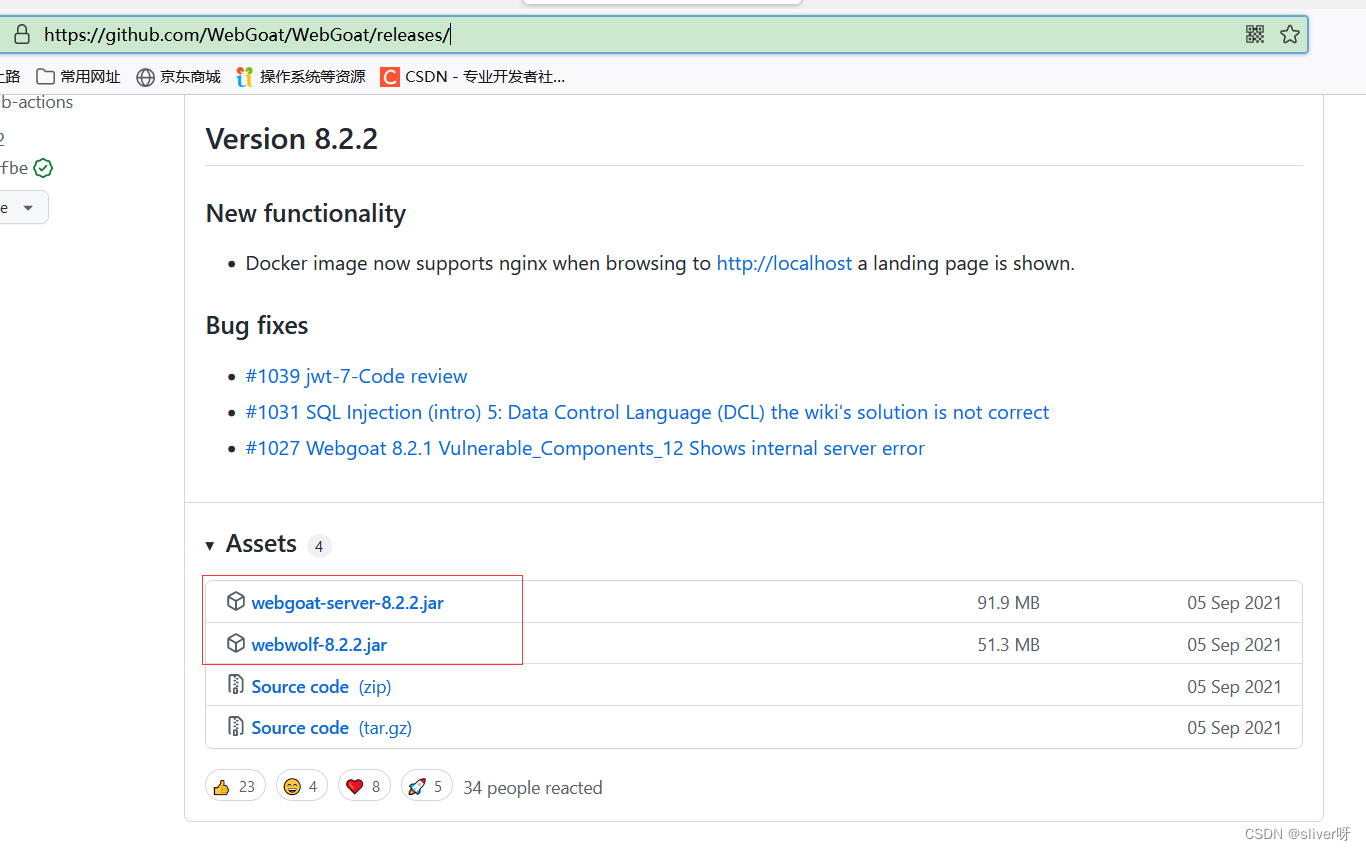The width and height of the screenshot is (1366, 850).
Task: Toggle the thumbs-up reaction
Action: [235, 786]
